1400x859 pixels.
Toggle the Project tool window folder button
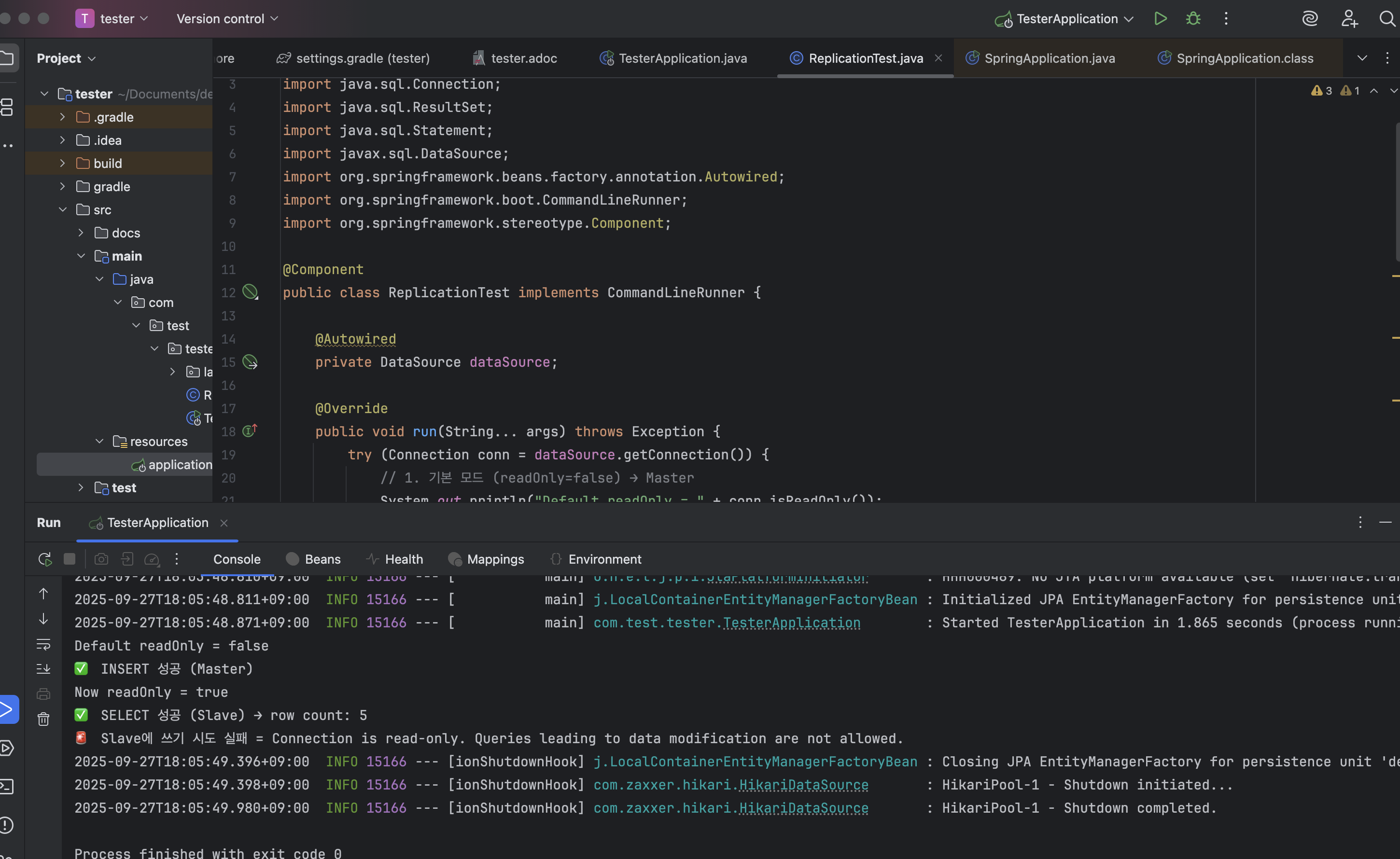tap(8, 58)
